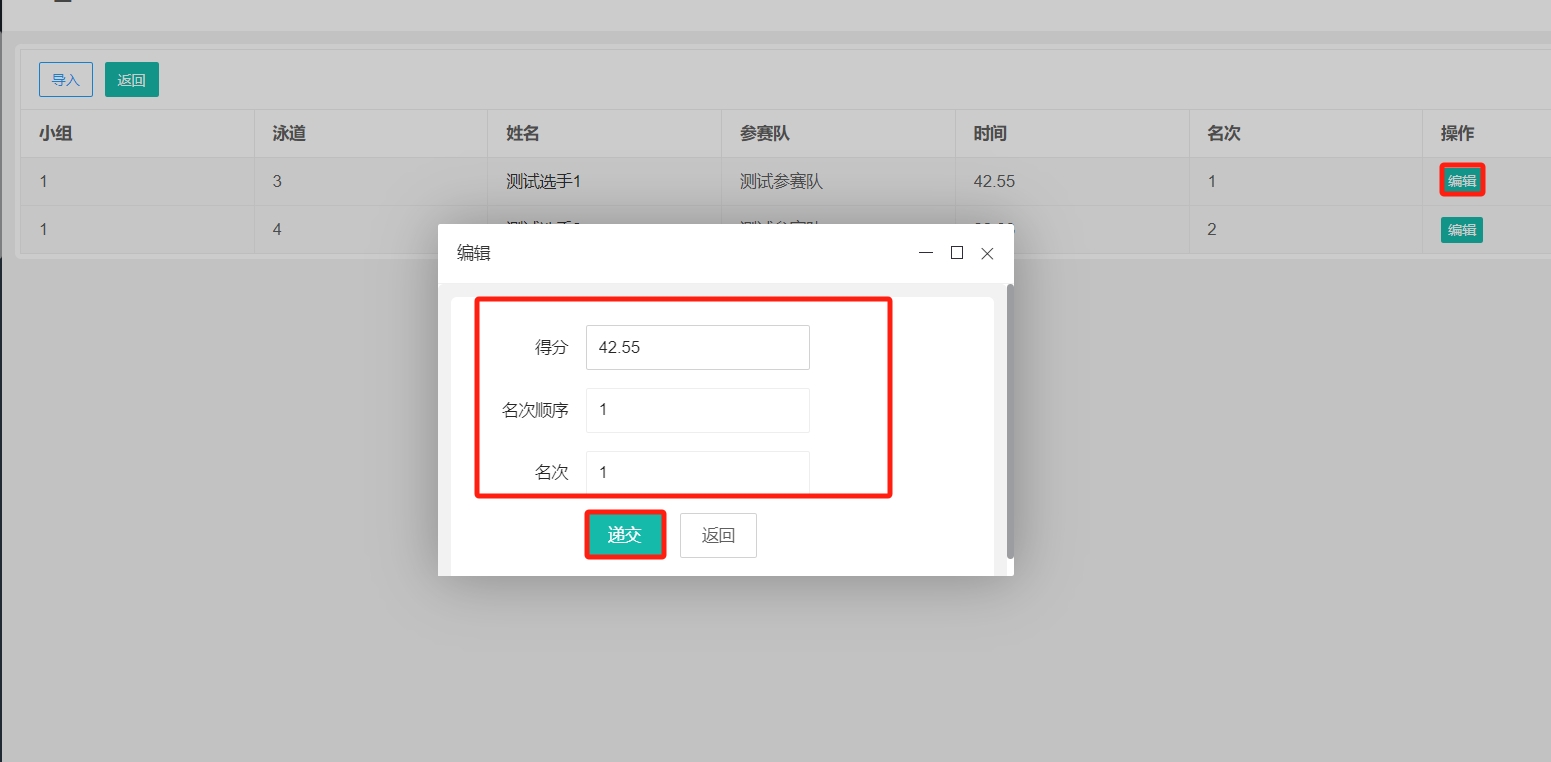Open 编辑 for the lane 4 row

pyautogui.click(x=1461, y=230)
